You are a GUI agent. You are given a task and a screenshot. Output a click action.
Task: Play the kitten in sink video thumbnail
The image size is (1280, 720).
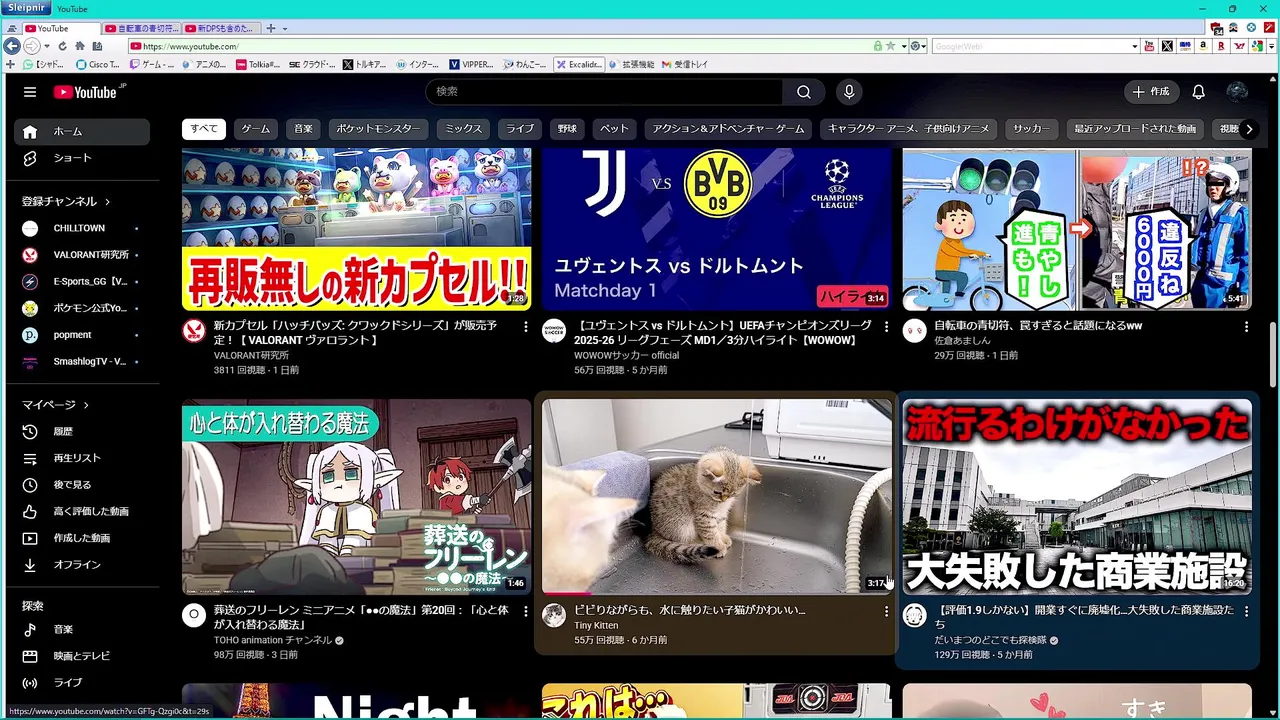[716, 497]
